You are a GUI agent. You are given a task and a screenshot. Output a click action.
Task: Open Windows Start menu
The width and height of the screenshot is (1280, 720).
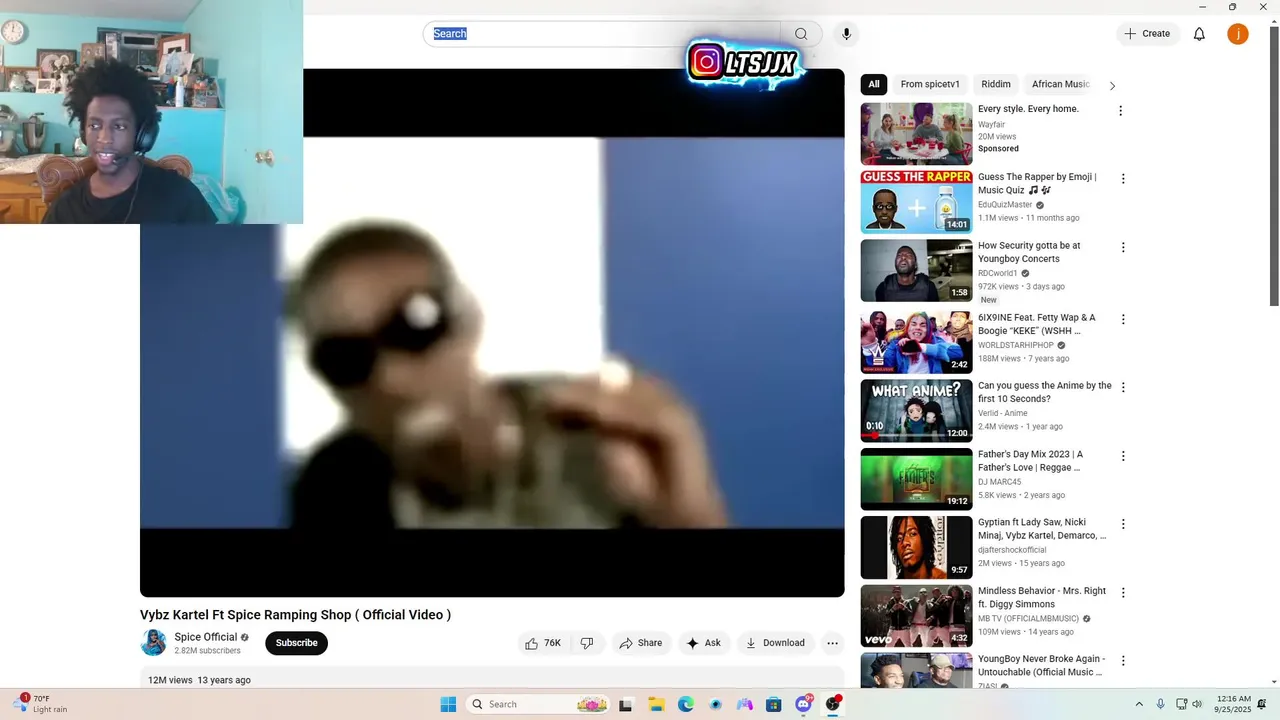point(448,704)
